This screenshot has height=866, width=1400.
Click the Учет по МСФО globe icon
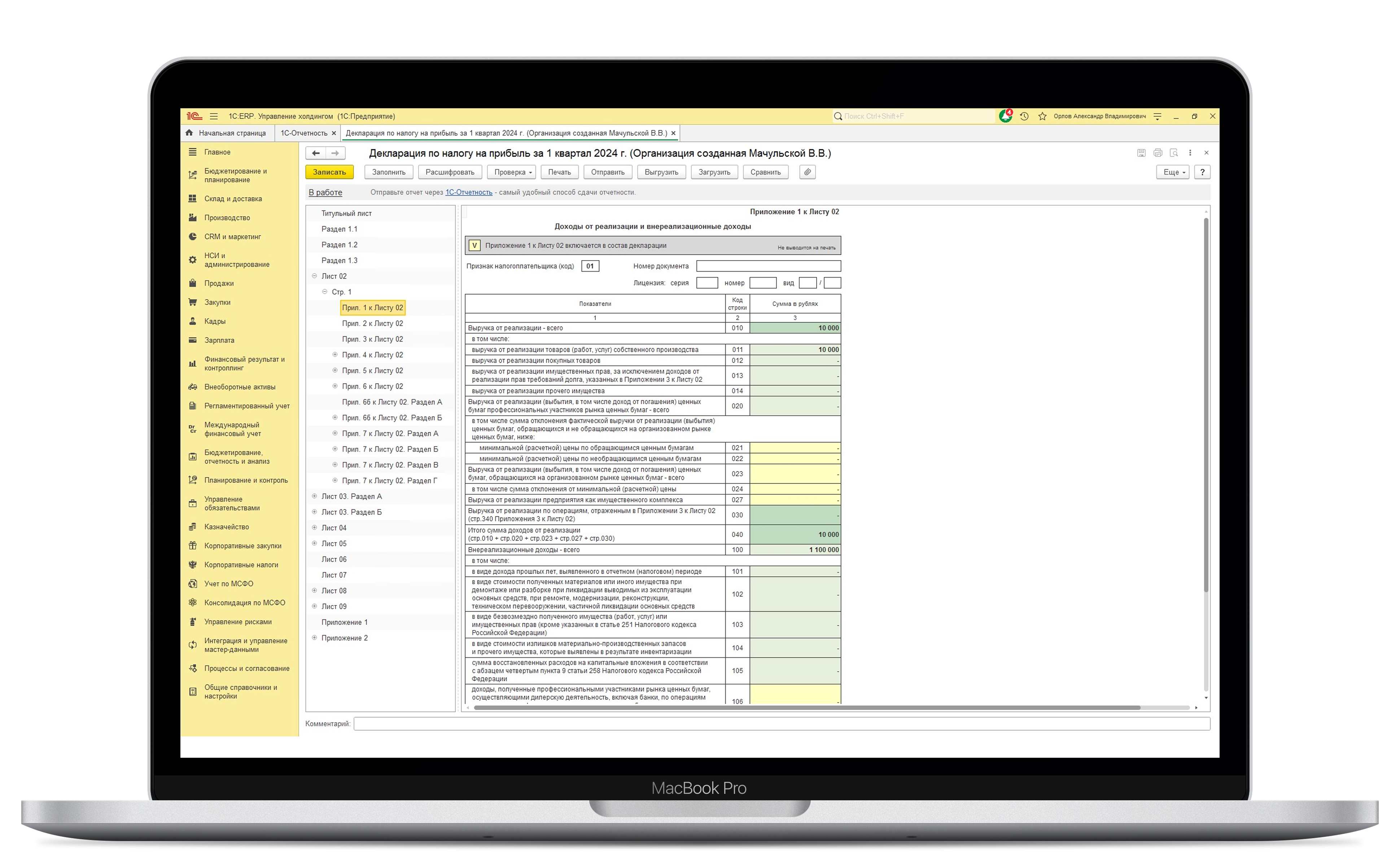pos(192,583)
